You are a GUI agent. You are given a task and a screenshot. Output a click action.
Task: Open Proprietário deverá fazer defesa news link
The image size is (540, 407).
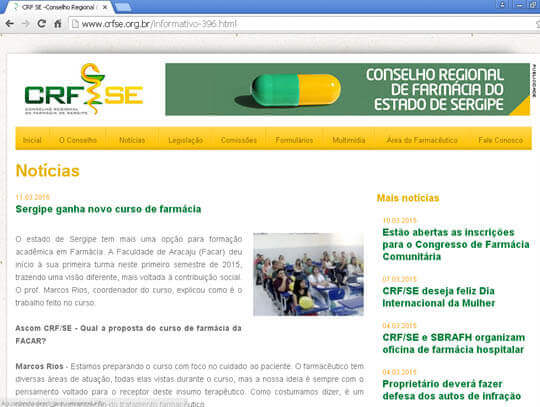451,390
